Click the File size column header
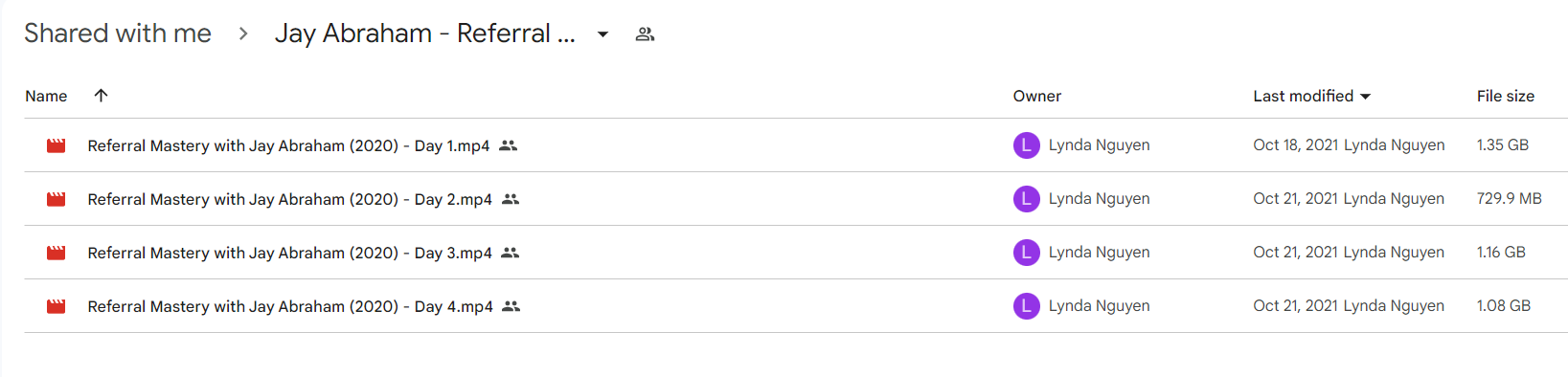The image size is (1568, 377). coord(1506,96)
